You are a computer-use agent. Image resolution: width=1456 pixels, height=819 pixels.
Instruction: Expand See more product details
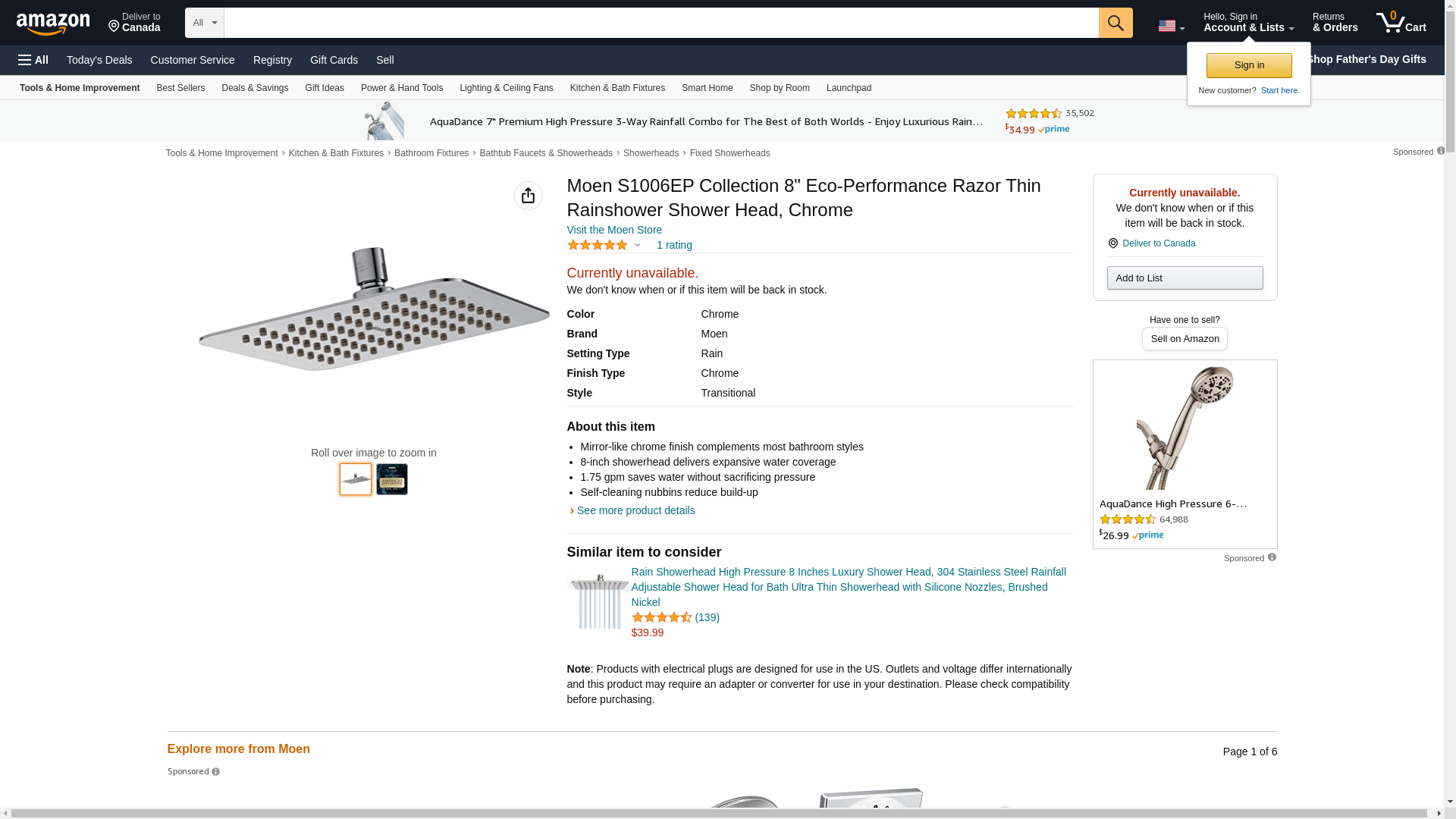click(x=635, y=510)
